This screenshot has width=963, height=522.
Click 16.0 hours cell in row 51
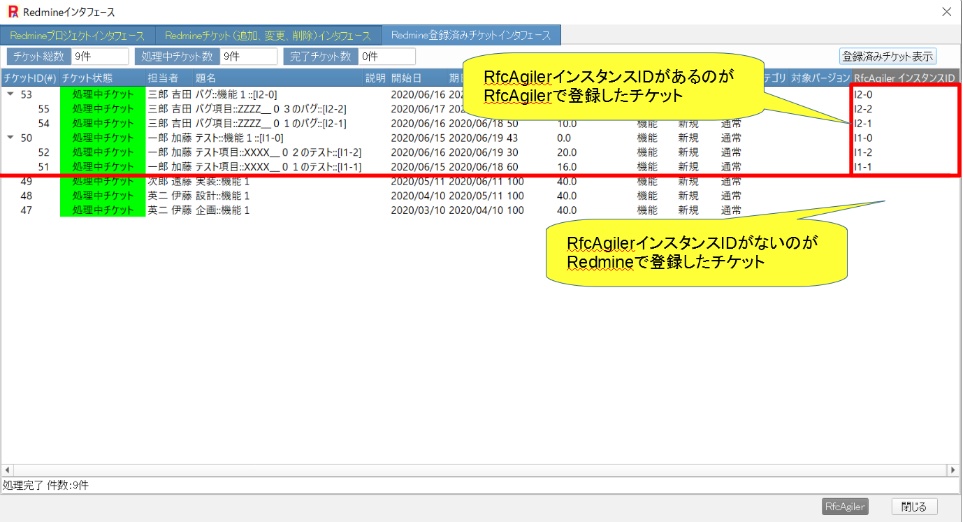pyautogui.click(x=566, y=166)
